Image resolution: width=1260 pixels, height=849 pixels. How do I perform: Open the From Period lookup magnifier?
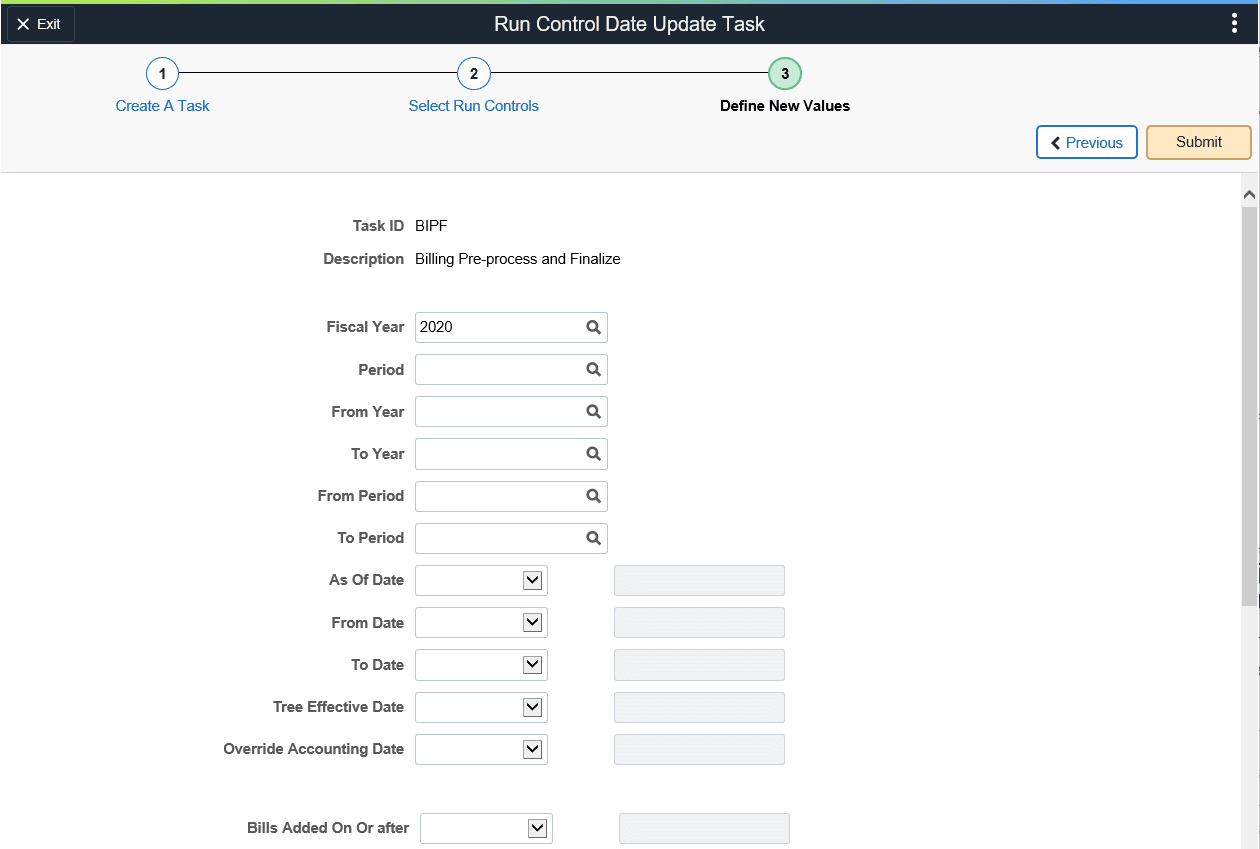pos(593,496)
